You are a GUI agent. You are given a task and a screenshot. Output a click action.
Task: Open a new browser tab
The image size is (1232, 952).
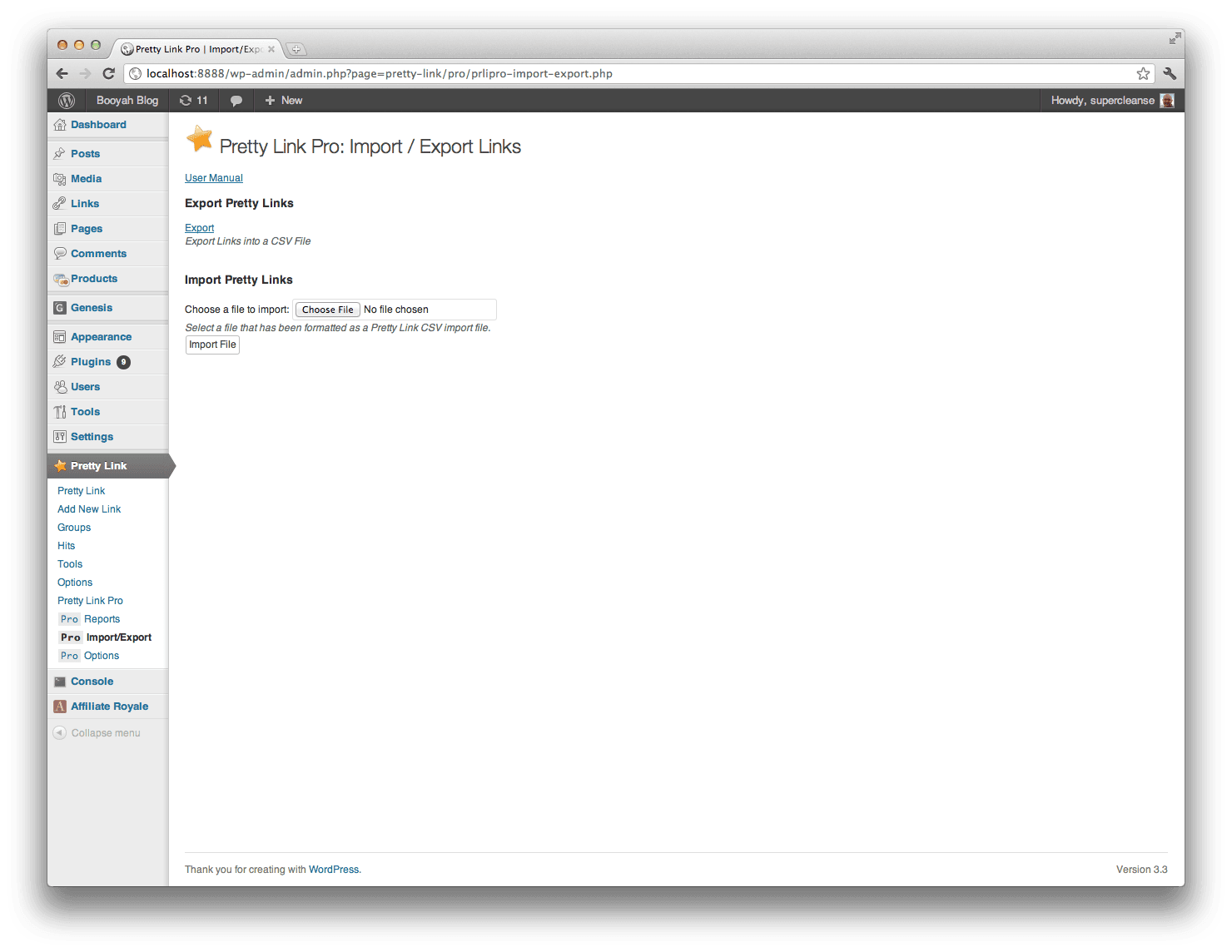pyautogui.click(x=296, y=49)
